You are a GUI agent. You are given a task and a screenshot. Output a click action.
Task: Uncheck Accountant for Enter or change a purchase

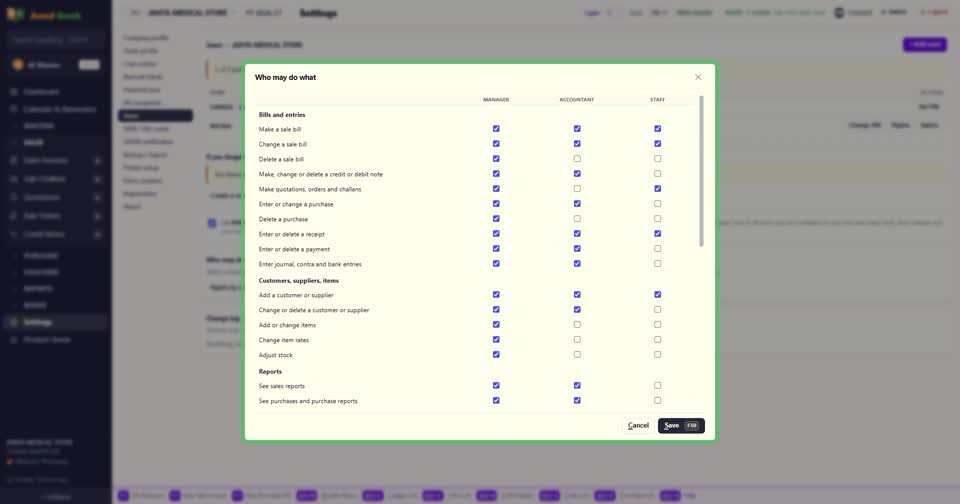(577, 204)
